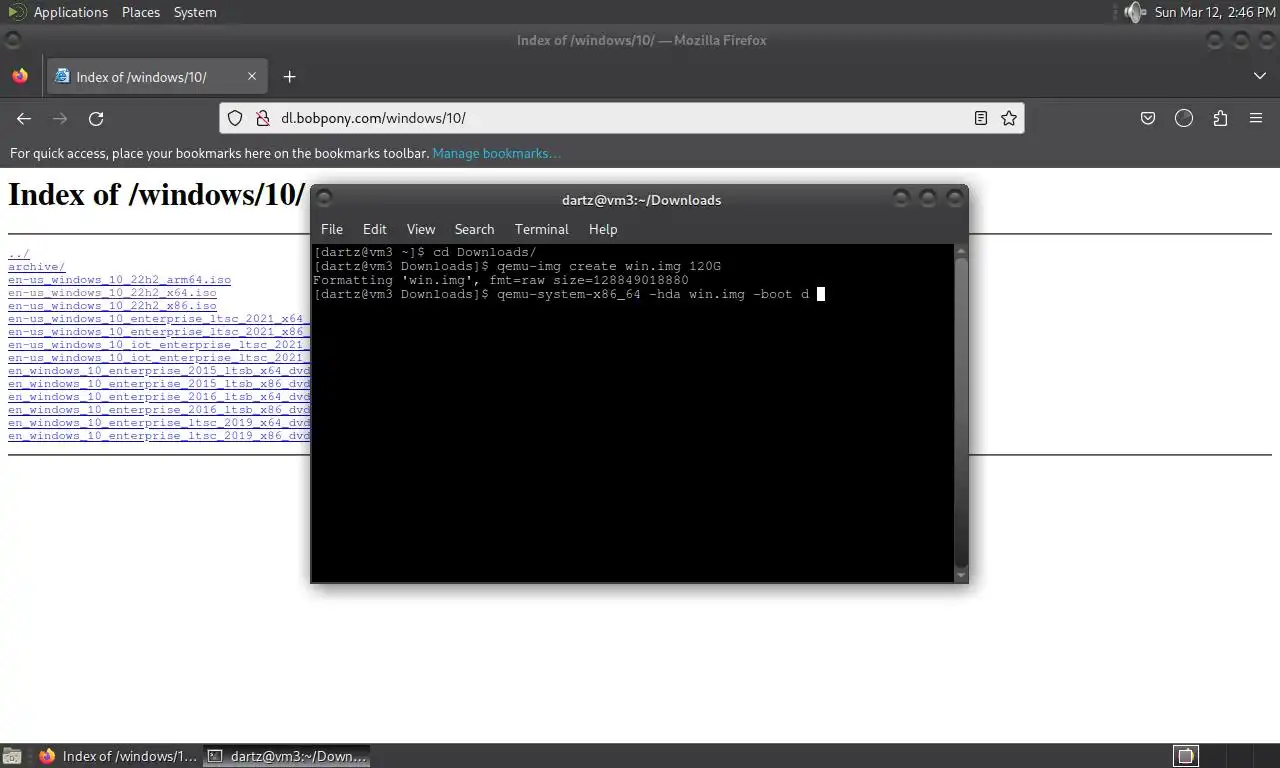Open the System menu
Image resolution: width=1280 pixels, height=768 pixels.
pyautogui.click(x=195, y=12)
